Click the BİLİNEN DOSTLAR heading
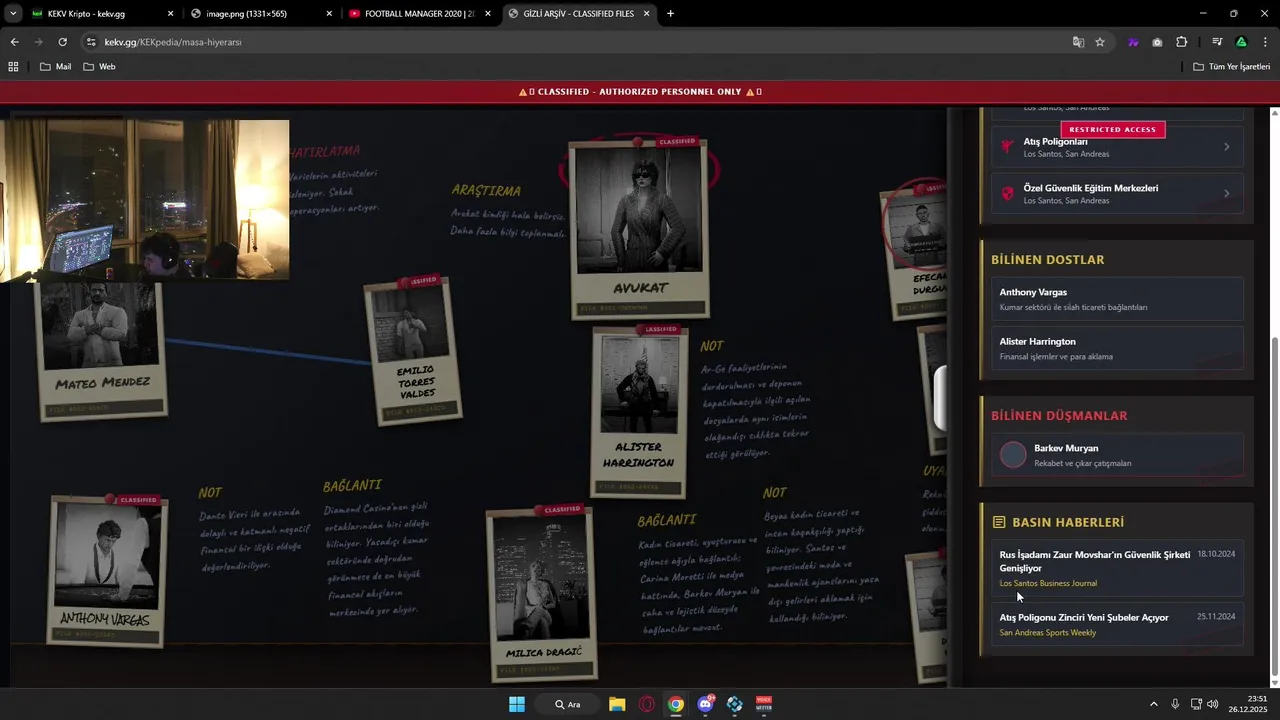This screenshot has width=1280, height=720. tap(1047, 260)
